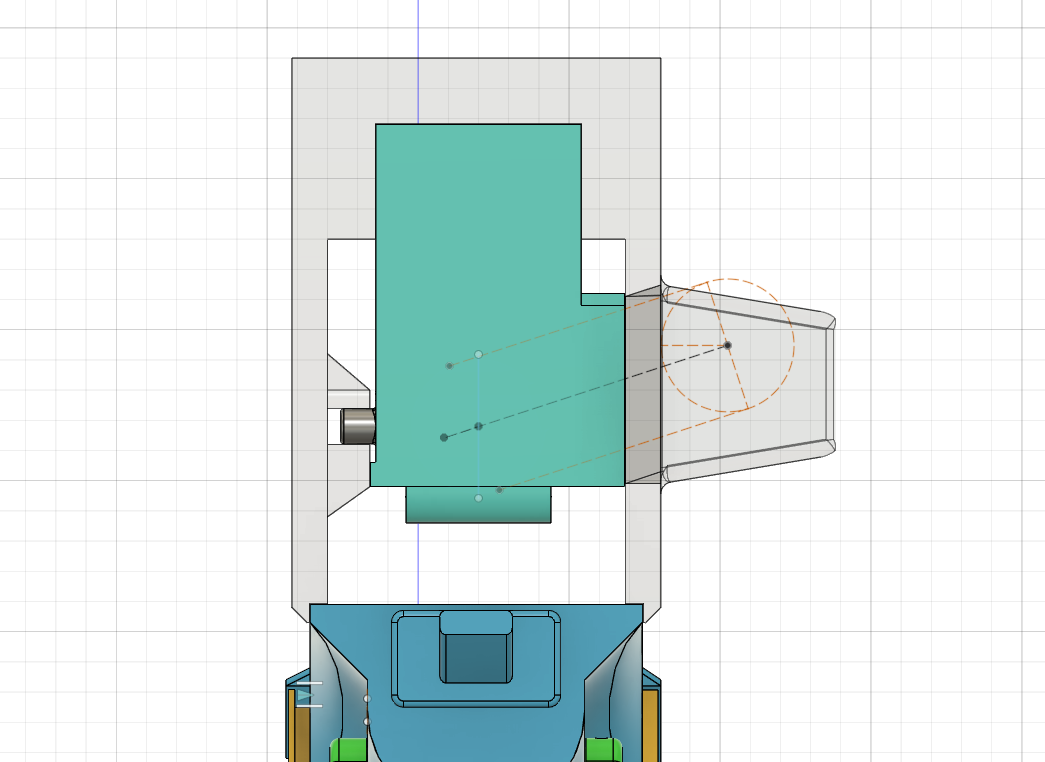Select the orange dashed sketch circle

(x=728, y=345)
